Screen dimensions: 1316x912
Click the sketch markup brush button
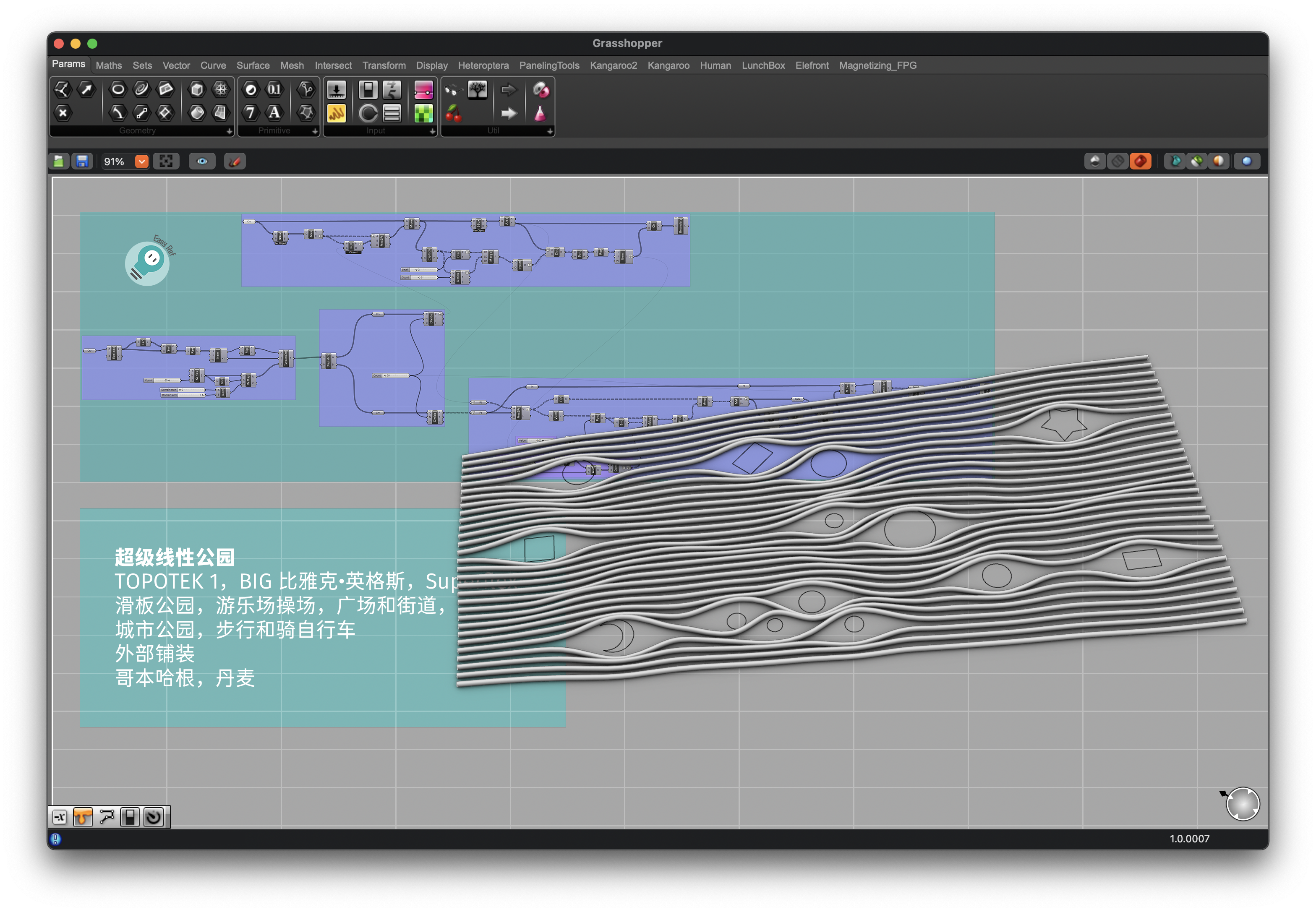[x=235, y=162]
